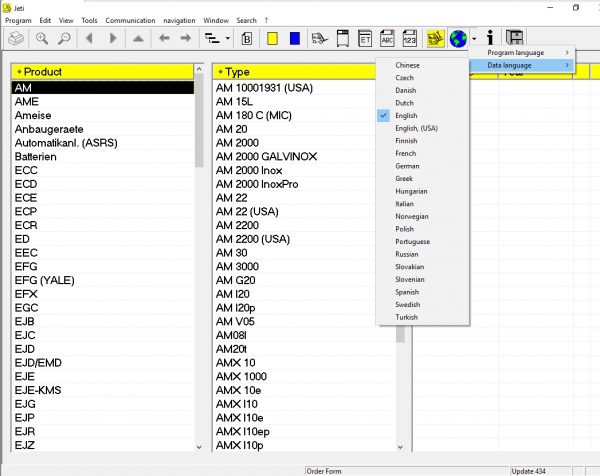Open the question mark help menu

(266, 20)
